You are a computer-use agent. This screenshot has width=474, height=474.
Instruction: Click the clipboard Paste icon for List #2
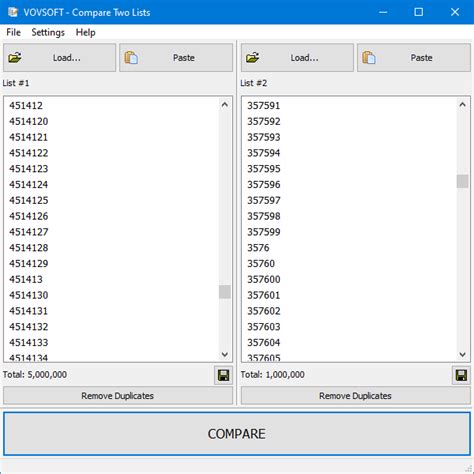[369, 58]
